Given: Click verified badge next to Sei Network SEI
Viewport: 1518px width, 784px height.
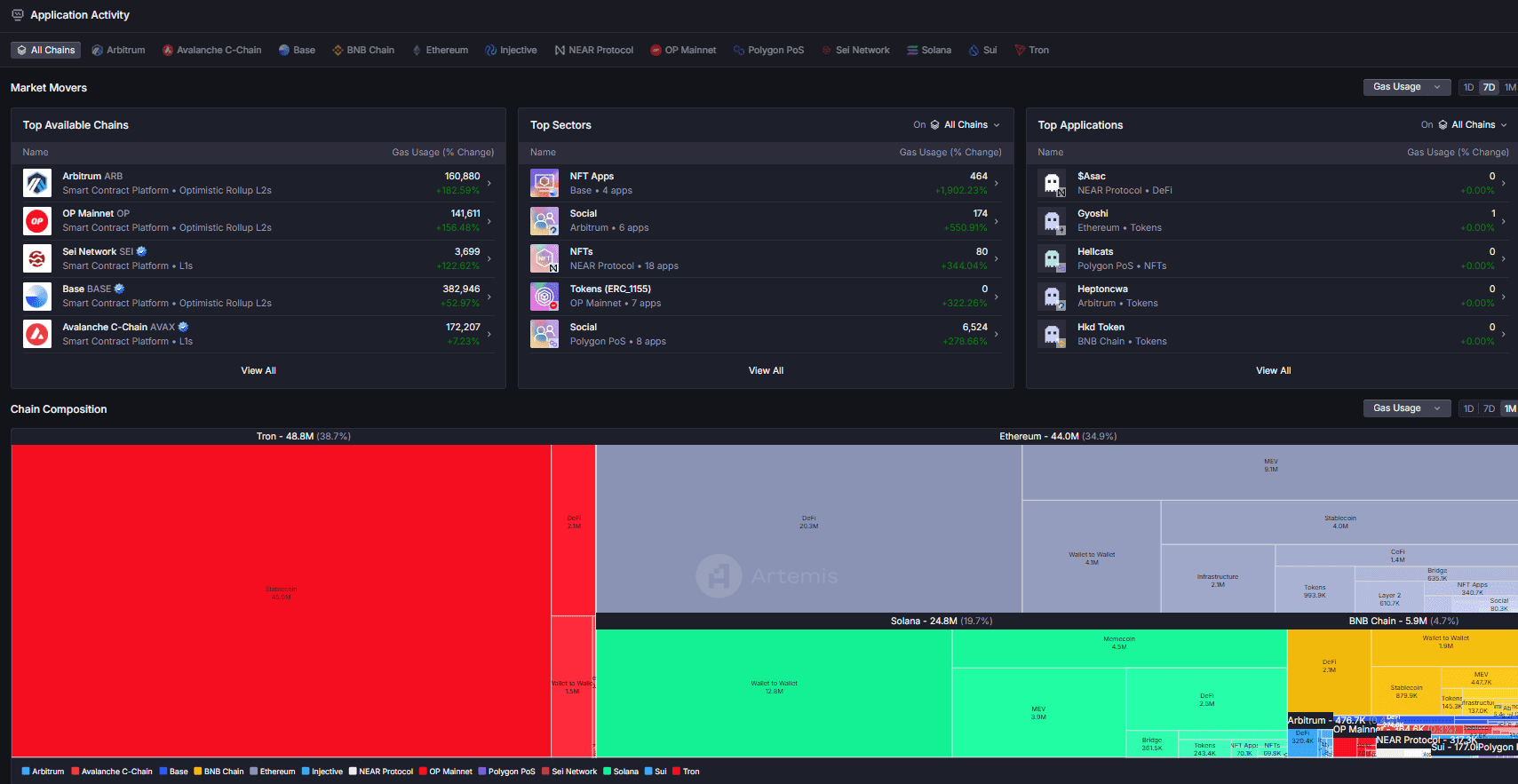Looking at the screenshot, I should coord(141,251).
